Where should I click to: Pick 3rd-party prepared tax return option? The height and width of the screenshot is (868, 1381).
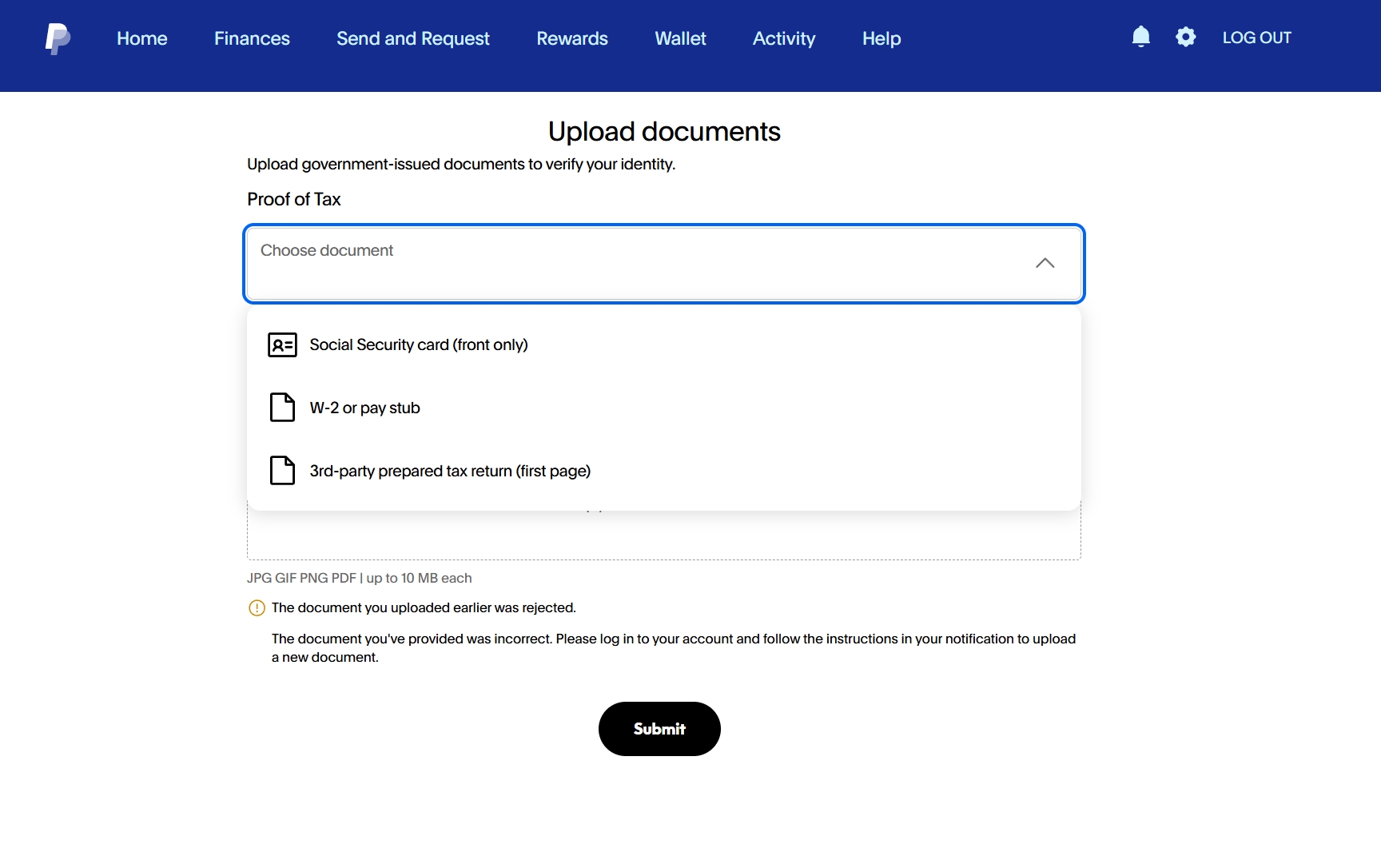[x=450, y=471]
